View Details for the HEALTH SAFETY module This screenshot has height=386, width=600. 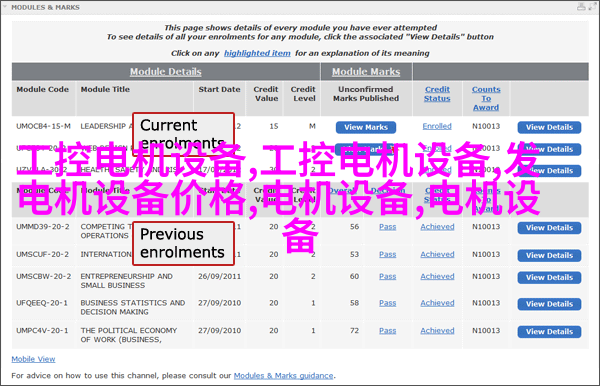[x=549, y=171]
